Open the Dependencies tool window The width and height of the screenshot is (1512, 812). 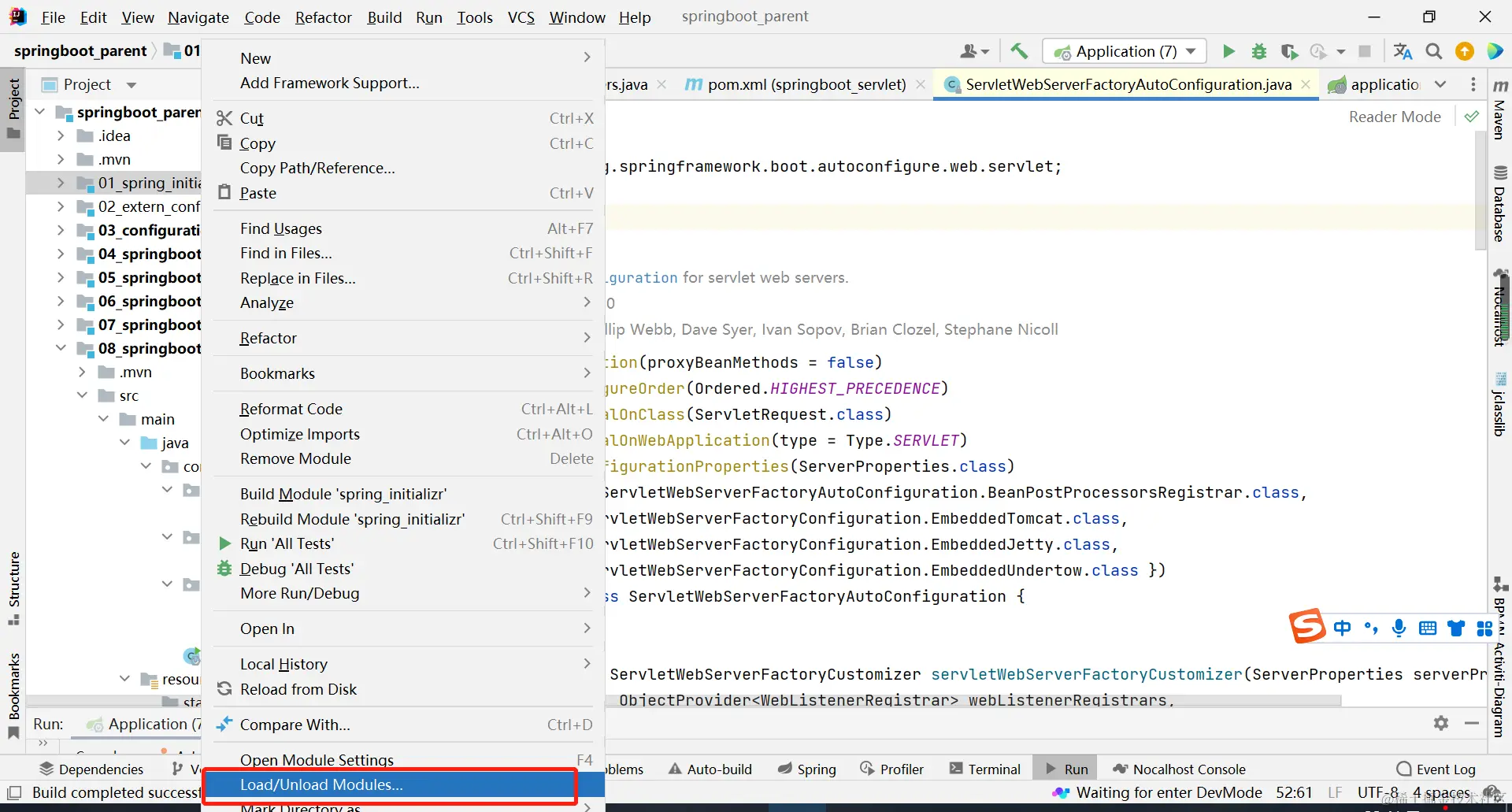click(91, 769)
